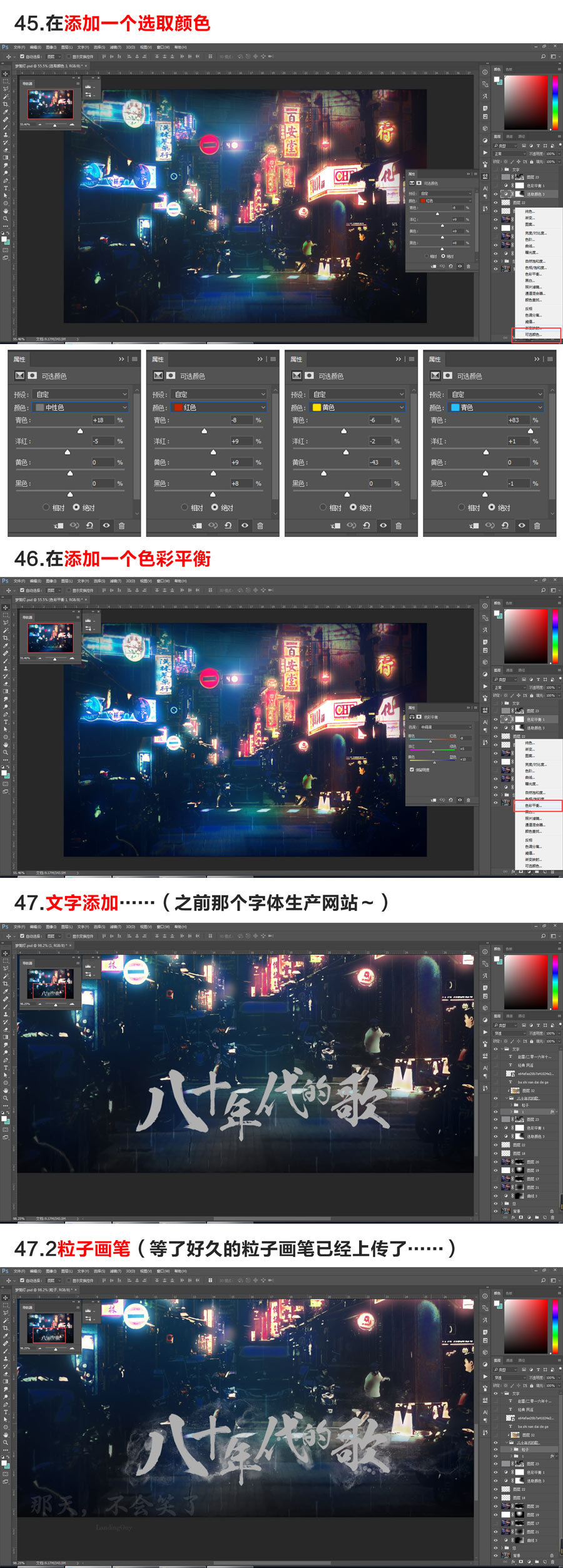This screenshot has height=1568, width=563.
Task: Click 黄色 slider handle in Yellows (黄色) panel
Action: (x=323, y=473)
